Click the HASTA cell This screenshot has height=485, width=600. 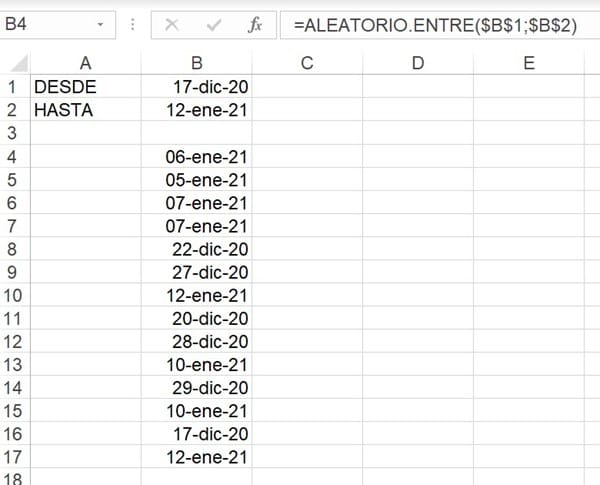[85, 110]
